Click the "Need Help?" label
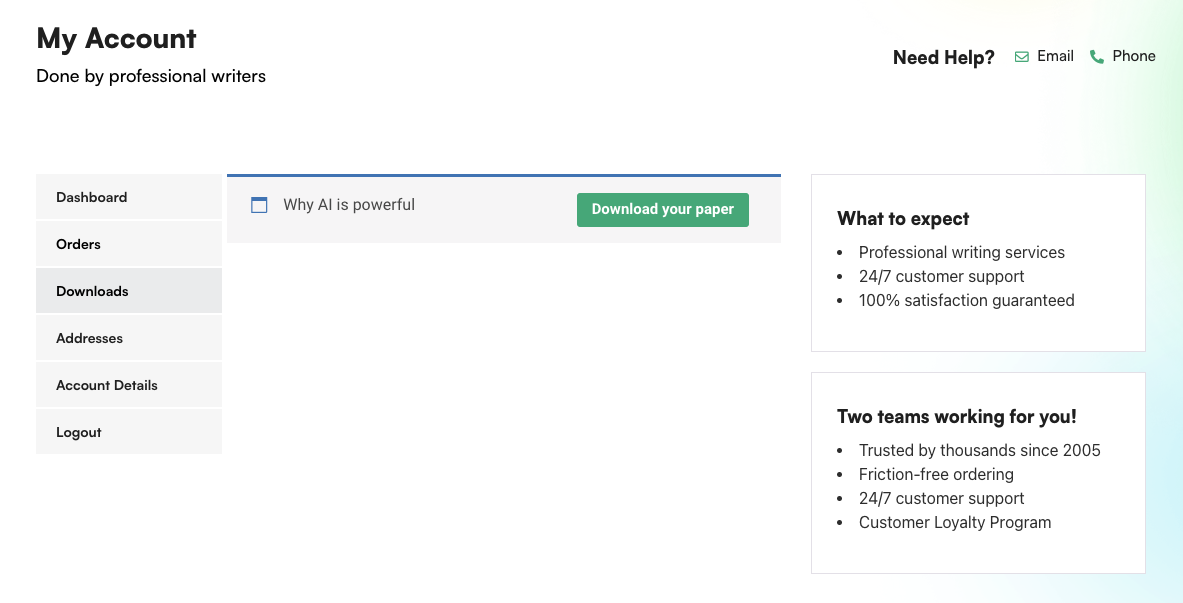 pyautogui.click(x=943, y=58)
